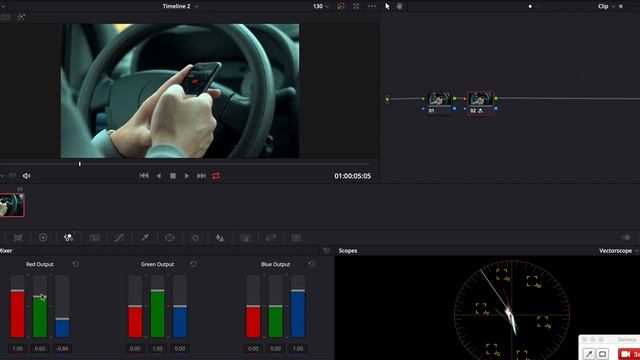Image resolution: width=640 pixels, height=360 pixels.
Task: Jump to the first frame
Action: (144, 176)
